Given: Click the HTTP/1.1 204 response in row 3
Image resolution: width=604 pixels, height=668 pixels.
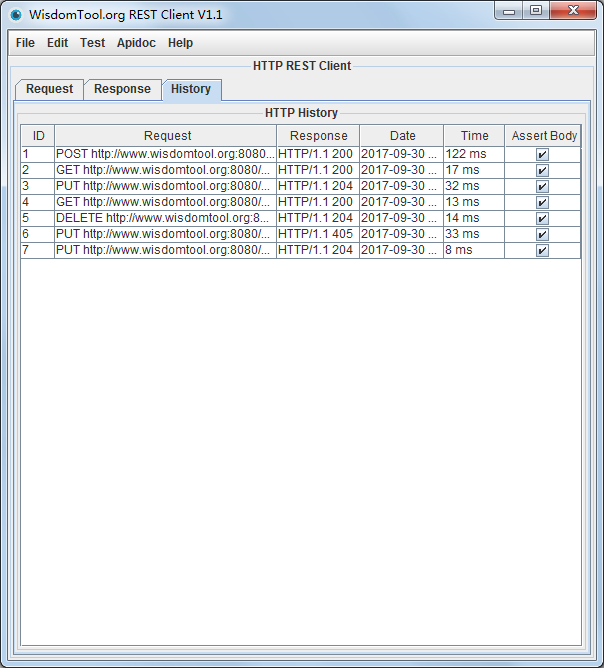Looking at the screenshot, I should pyautogui.click(x=318, y=186).
